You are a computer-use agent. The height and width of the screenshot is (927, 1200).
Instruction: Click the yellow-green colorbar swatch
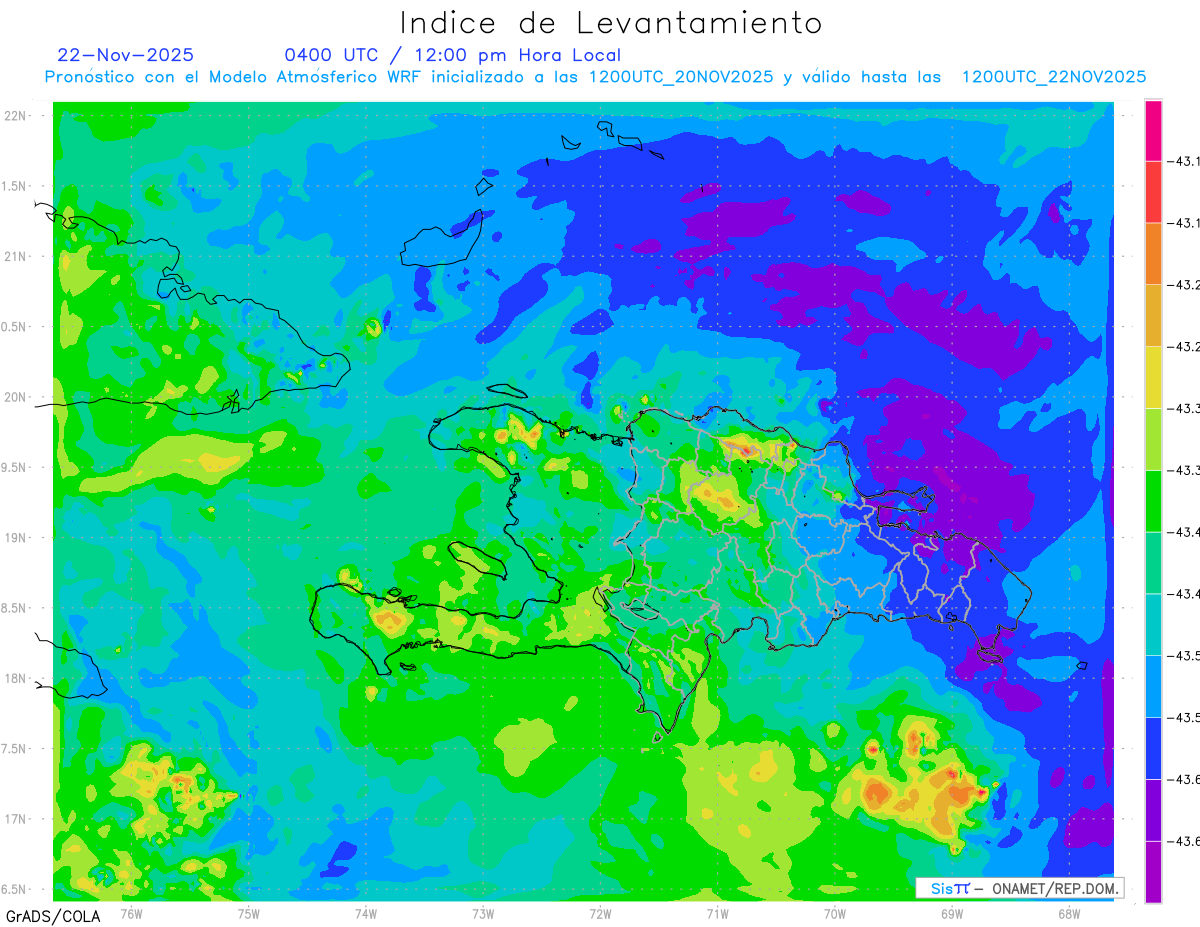(x=1153, y=439)
